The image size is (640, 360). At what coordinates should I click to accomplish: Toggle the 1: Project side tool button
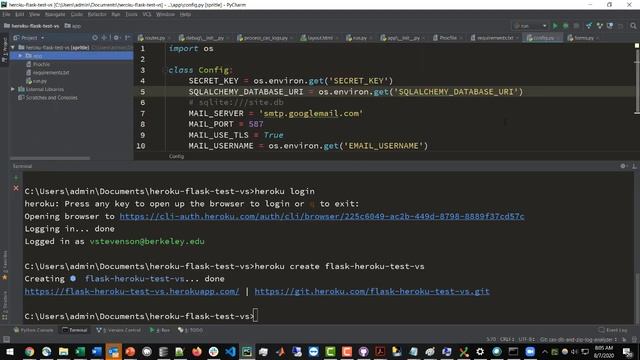pos(4,50)
